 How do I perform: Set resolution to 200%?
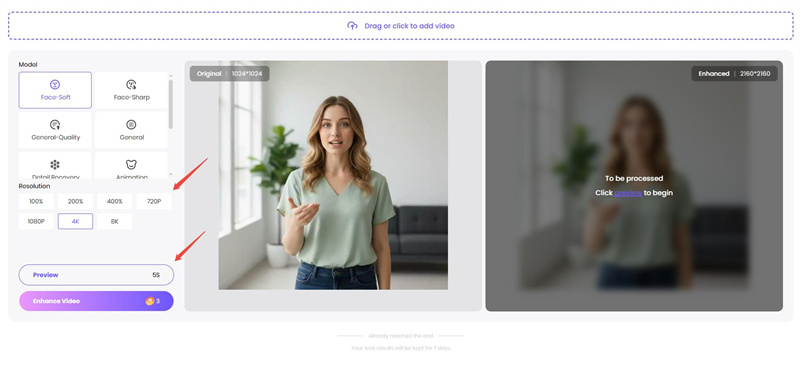76,202
